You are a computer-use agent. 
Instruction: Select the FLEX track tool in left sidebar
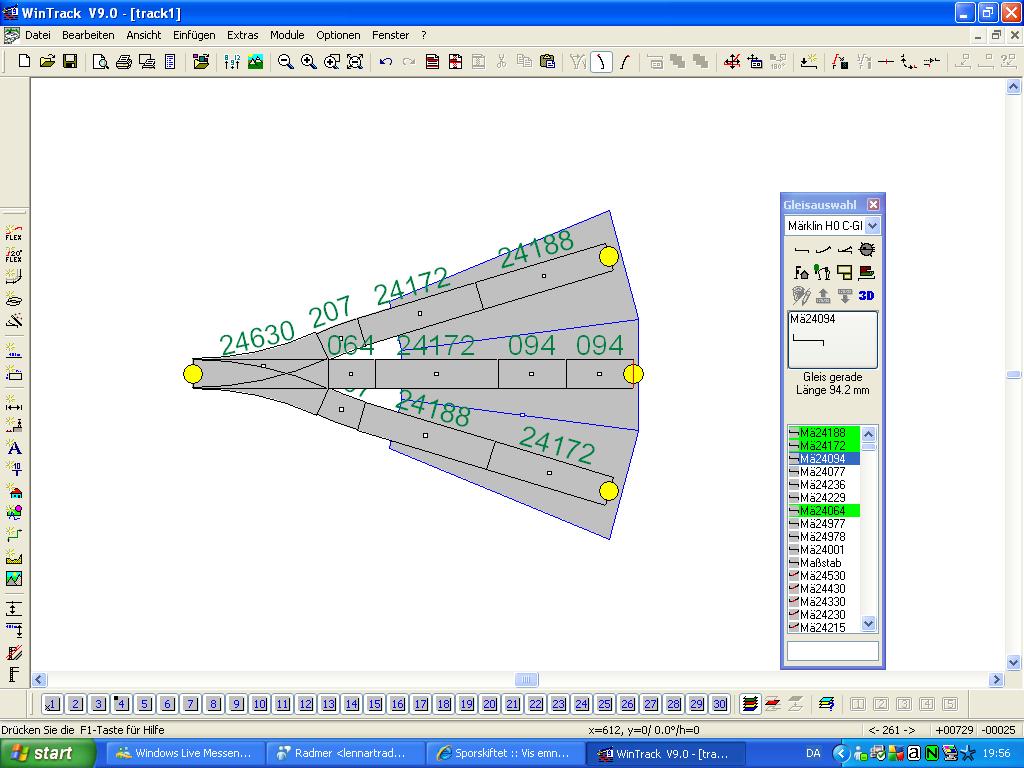14,232
